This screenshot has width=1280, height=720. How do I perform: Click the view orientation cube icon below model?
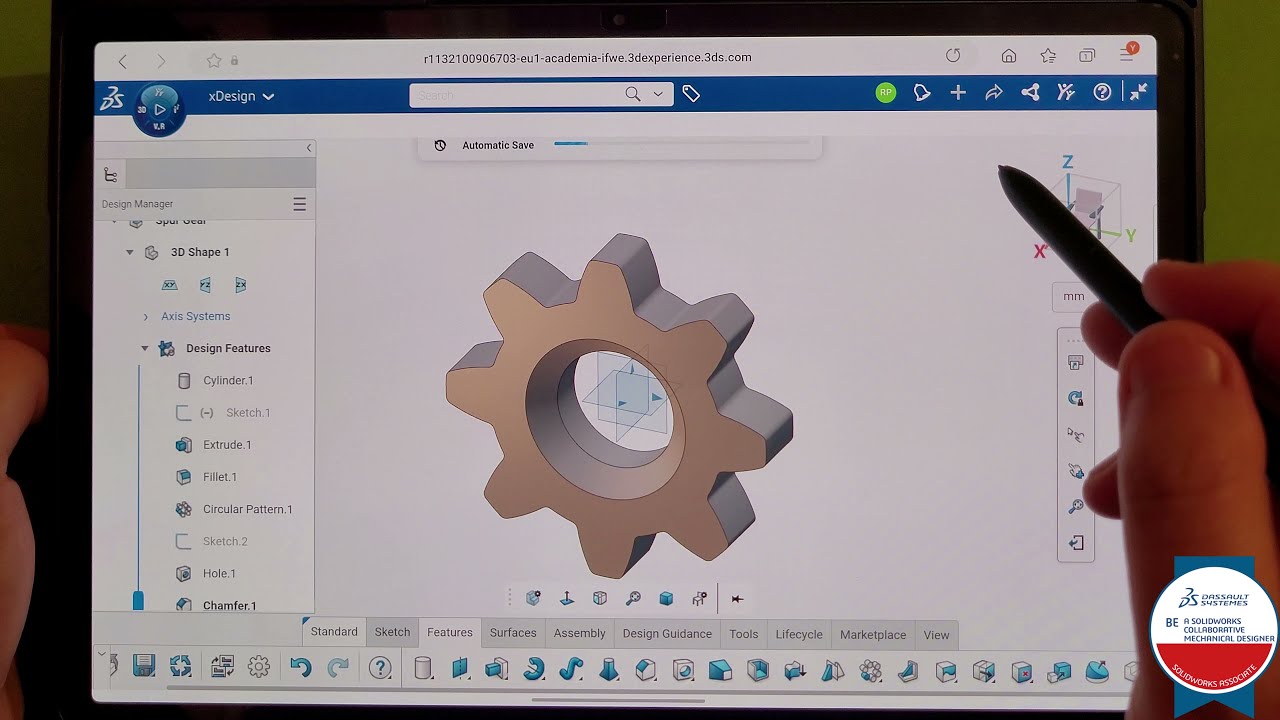[x=600, y=598]
